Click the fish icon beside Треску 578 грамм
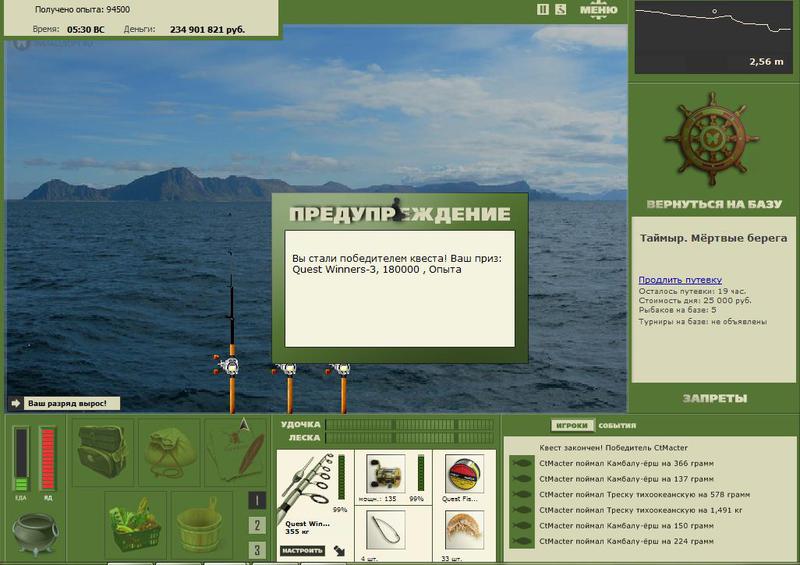Image resolution: width=800 pixels, height=565 pixels. click(521, 495)
